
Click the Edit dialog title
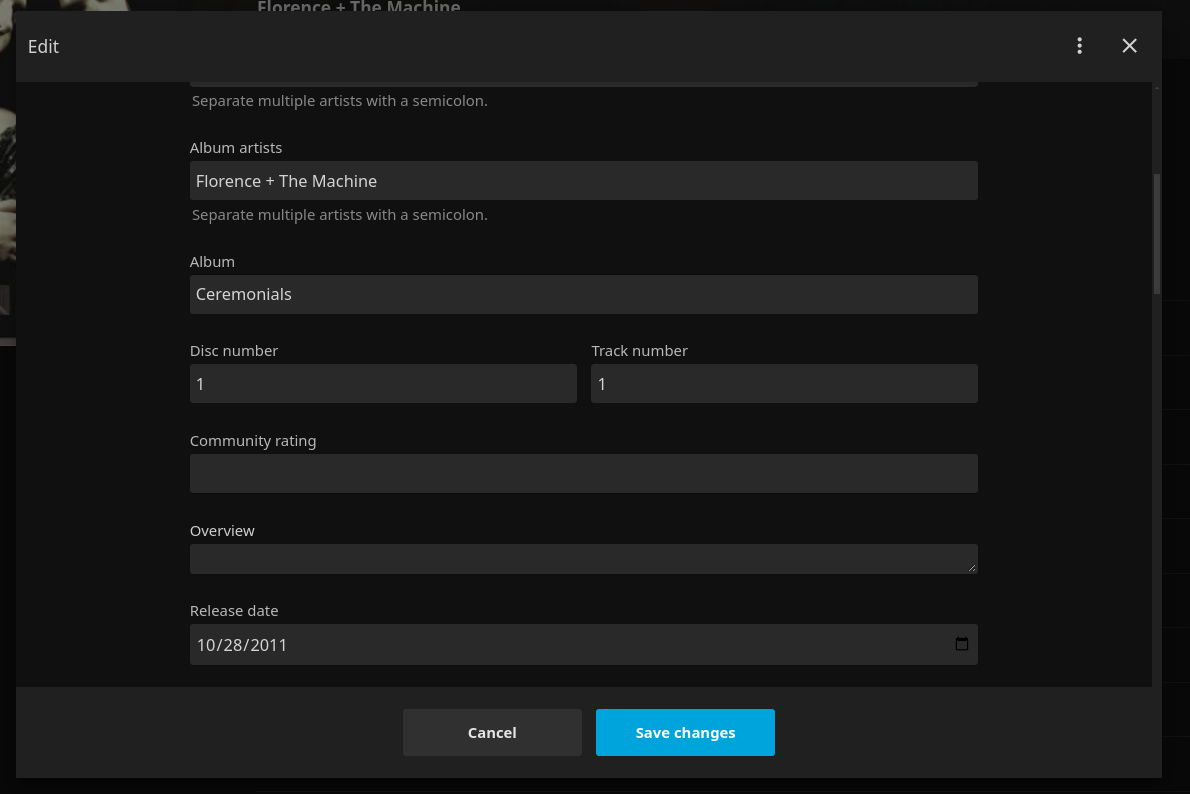(43, 46)
